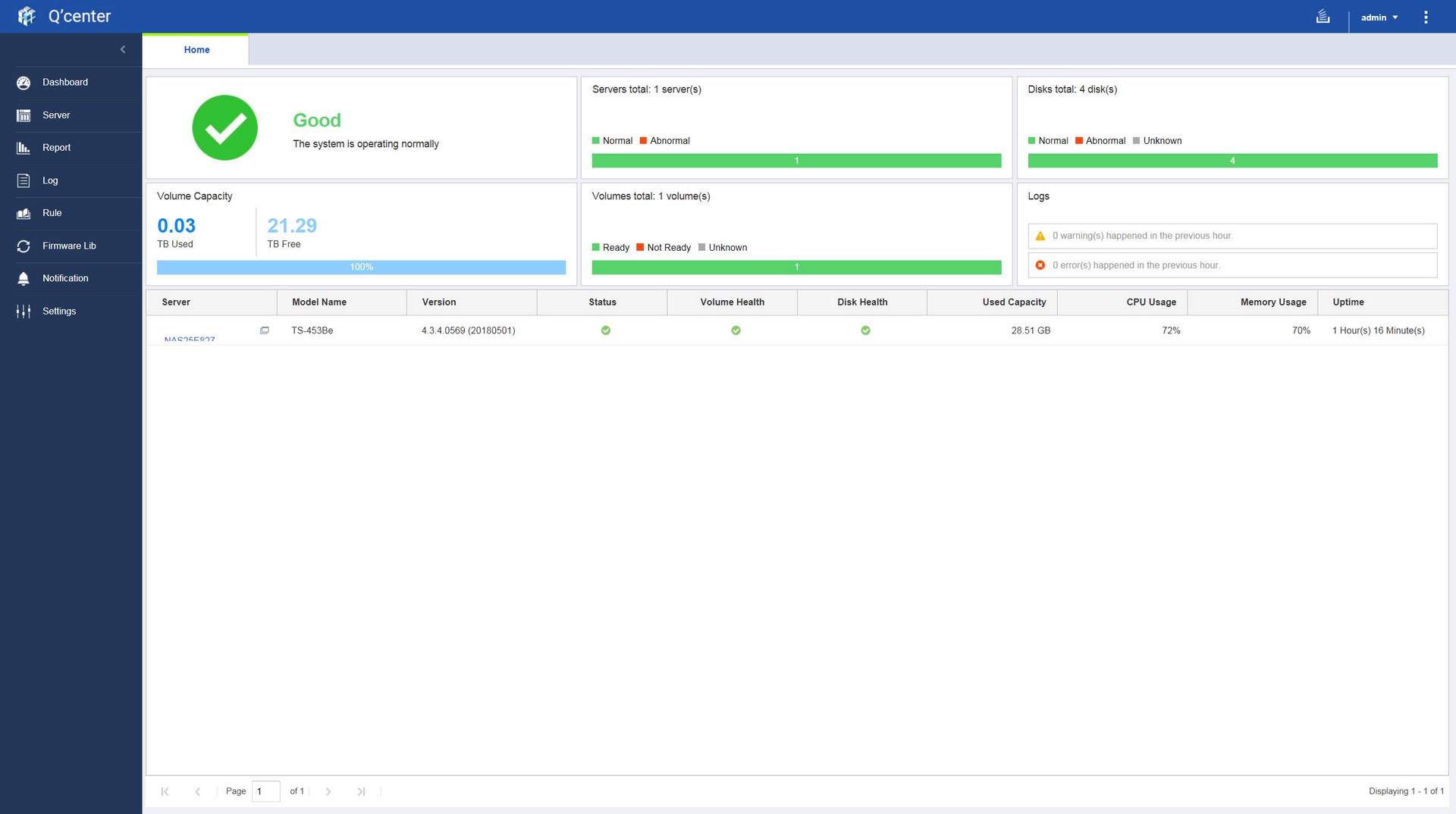
Task: Click the 72% CPU usage value
Action: pos(1171,331)
